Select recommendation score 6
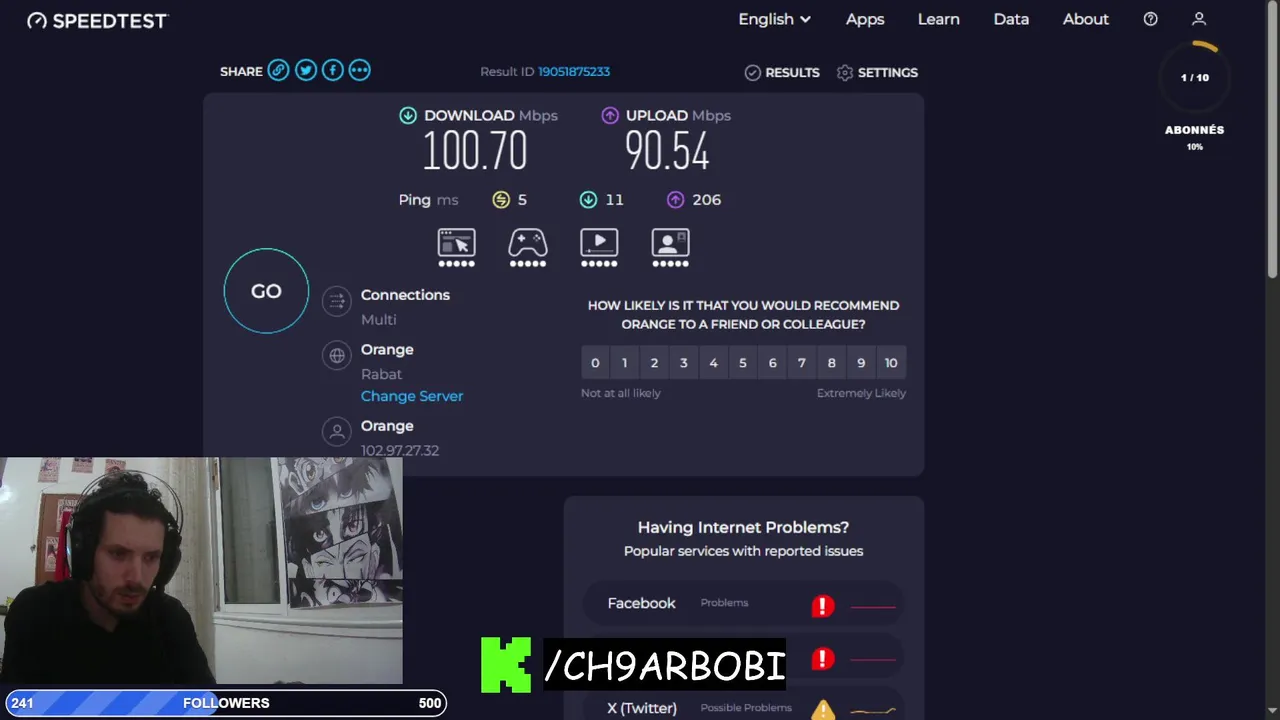Viewport: 1280px width, 720px height. (x=772, y=363)
